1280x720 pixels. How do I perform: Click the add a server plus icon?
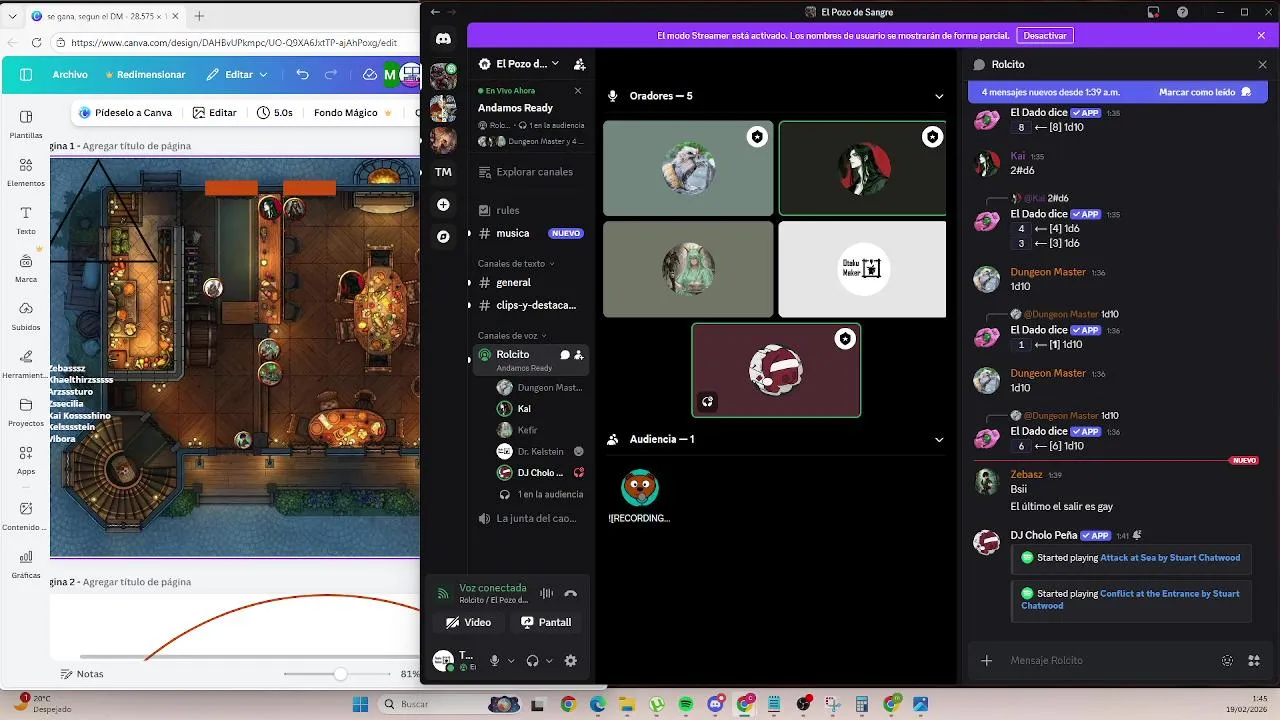[x=443, y=204]
